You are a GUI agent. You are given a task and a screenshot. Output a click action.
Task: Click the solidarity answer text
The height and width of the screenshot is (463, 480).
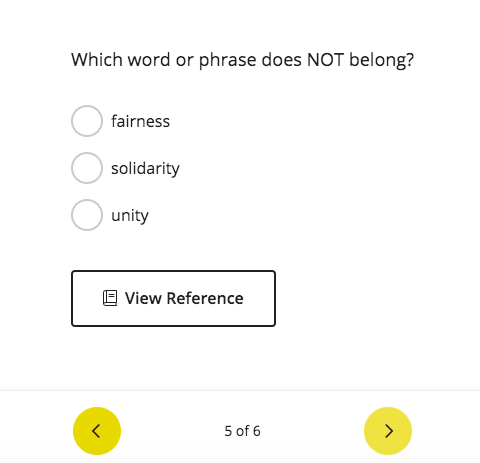145,168
